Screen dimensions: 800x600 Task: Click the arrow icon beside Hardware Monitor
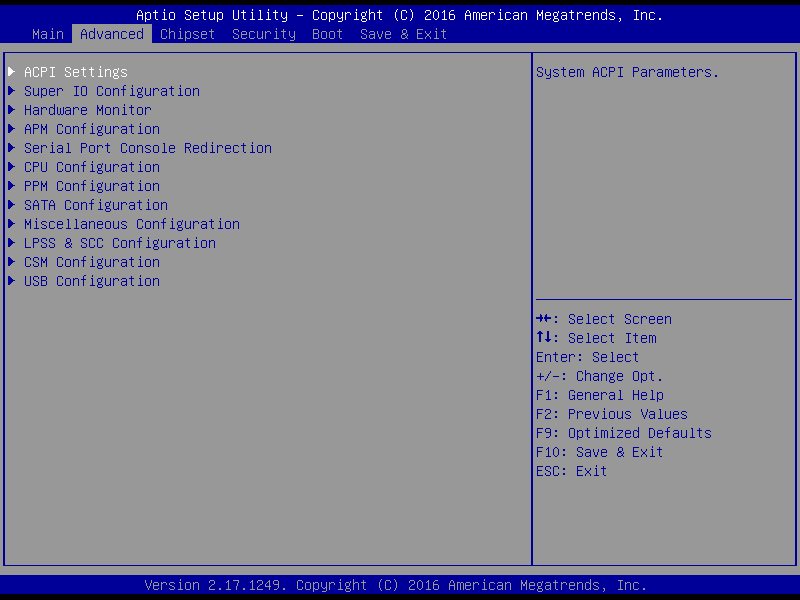tap(12, 110)
